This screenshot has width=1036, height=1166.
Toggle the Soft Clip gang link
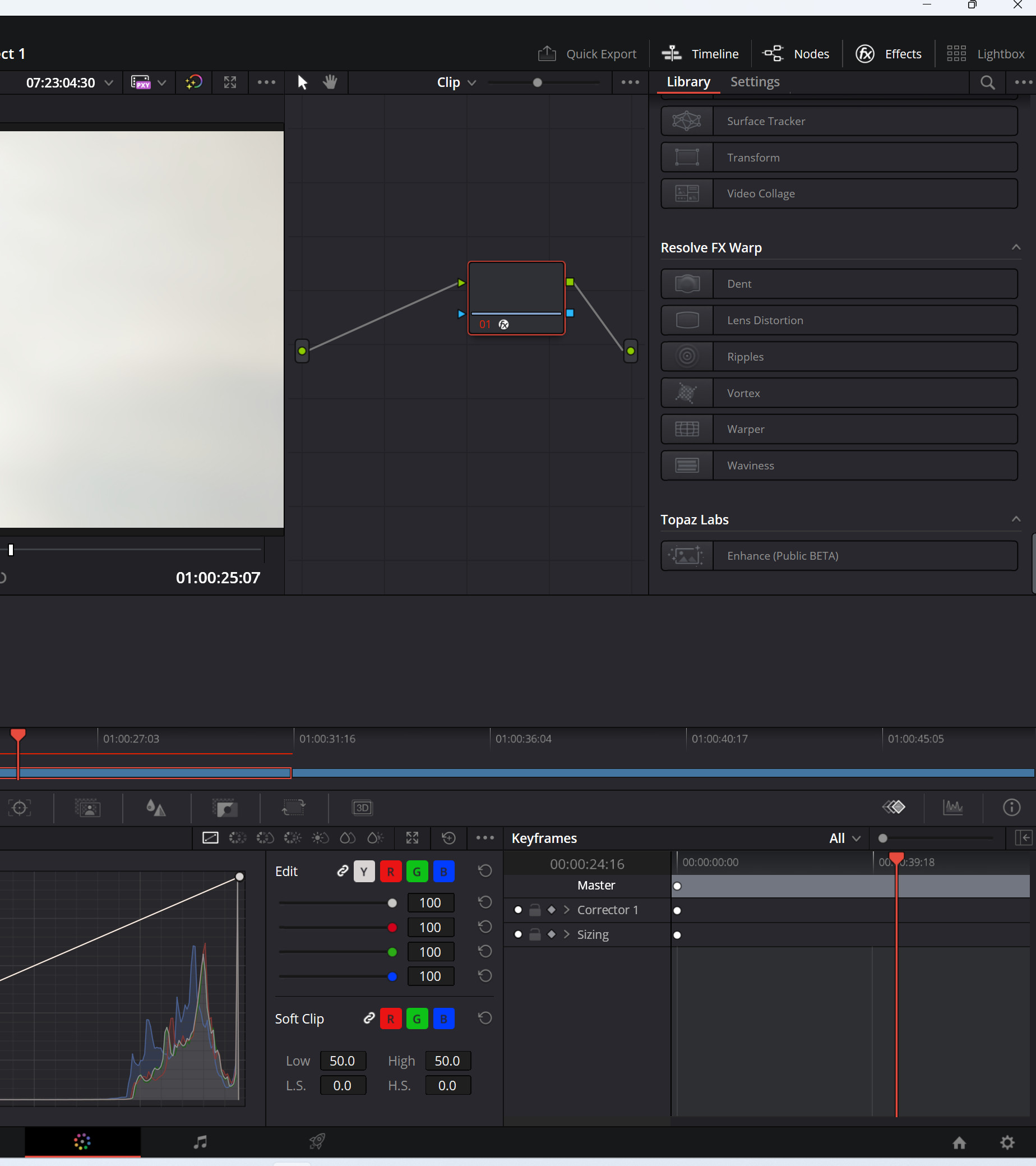pyautogui.click(x=369, y=1018)
